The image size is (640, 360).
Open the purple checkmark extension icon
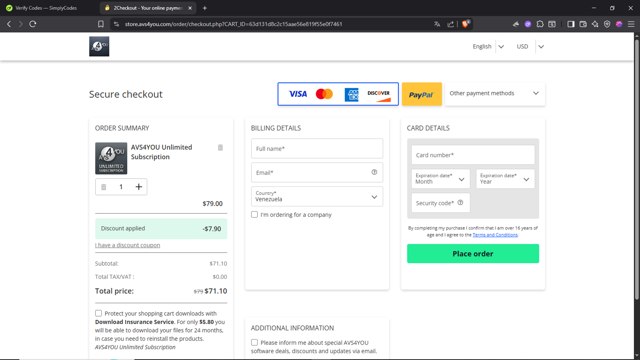pyautogui.click(x=528, y=24)
